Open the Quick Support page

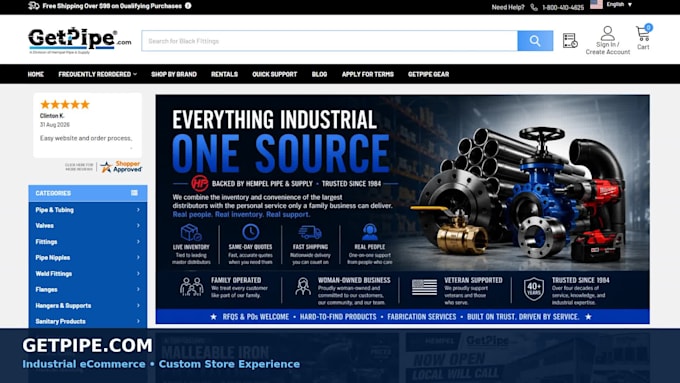point(275,74)
